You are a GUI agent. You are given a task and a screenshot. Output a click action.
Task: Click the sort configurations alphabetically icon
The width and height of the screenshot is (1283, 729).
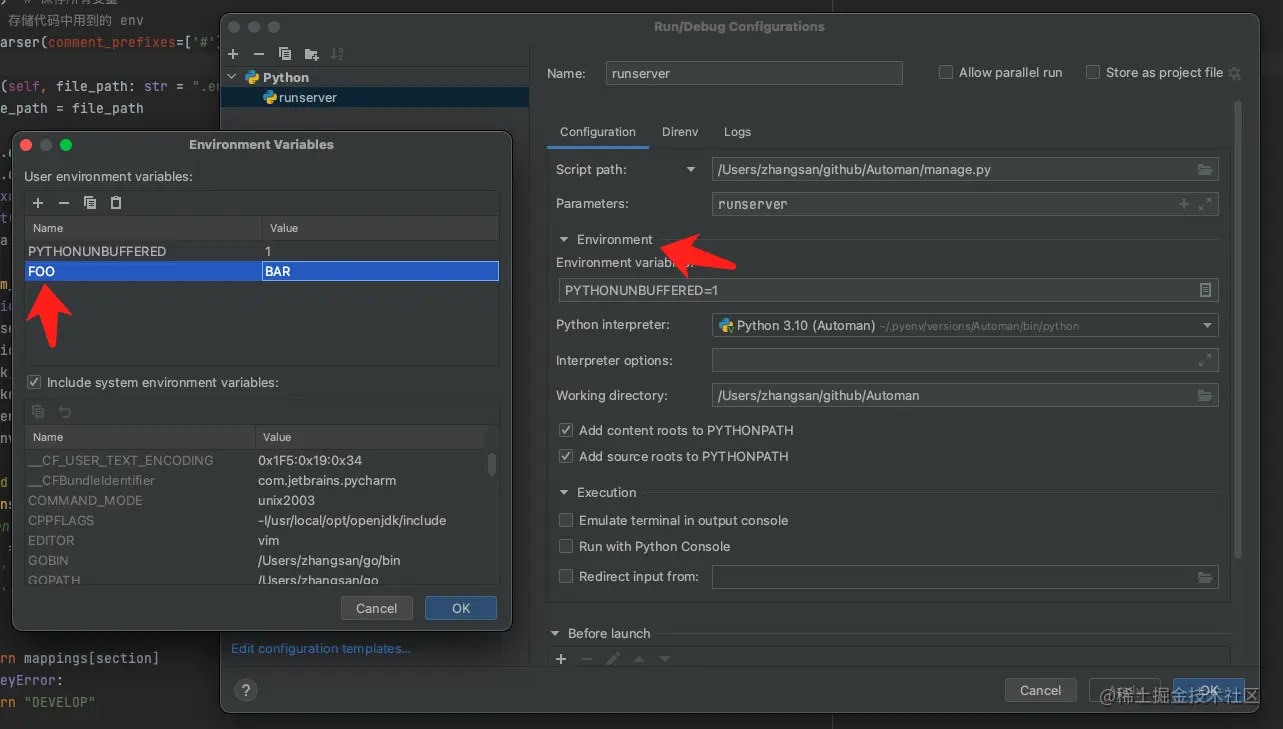(x=337, y=54)
